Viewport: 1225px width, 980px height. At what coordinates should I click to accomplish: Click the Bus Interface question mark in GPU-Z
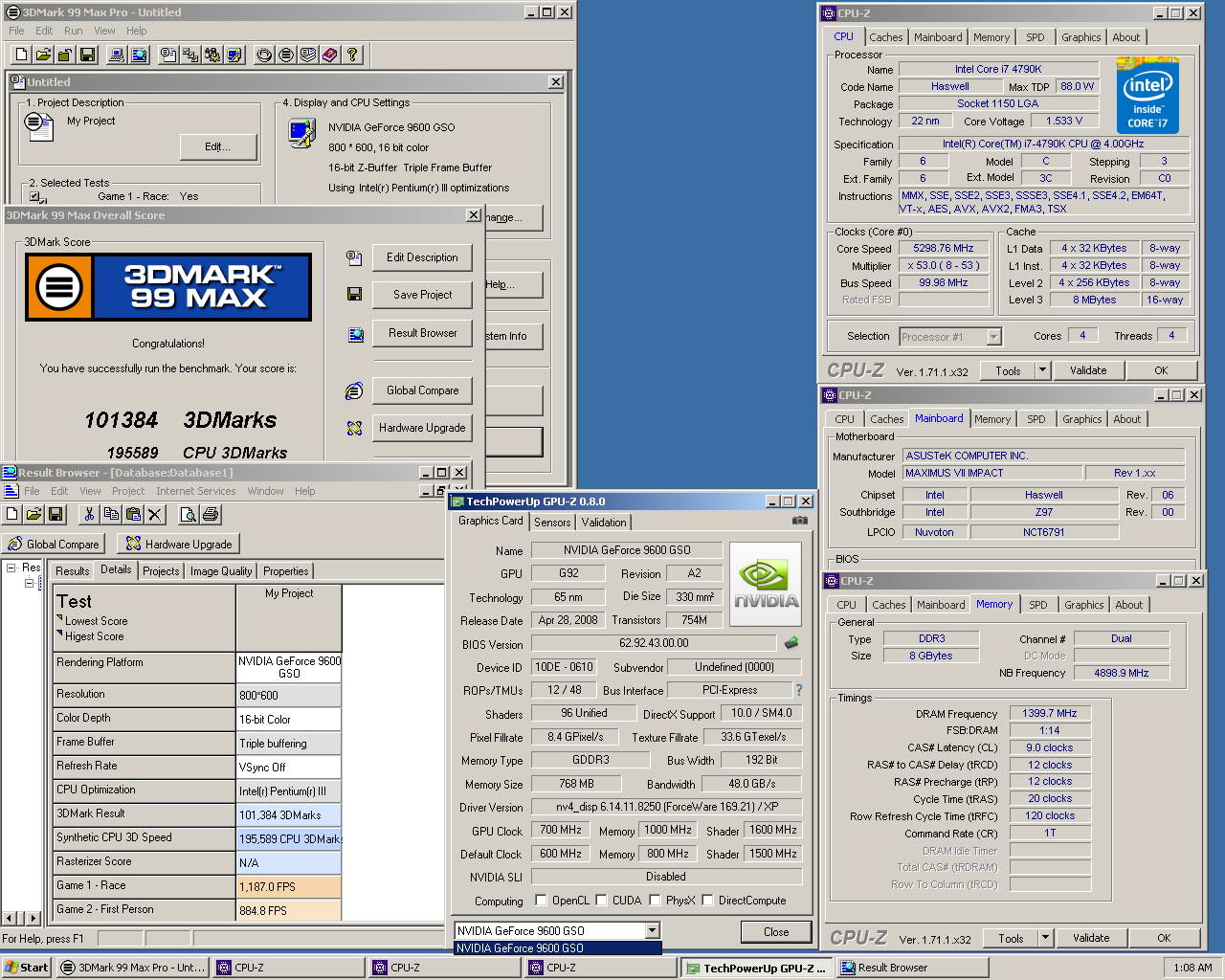[799, 690]
